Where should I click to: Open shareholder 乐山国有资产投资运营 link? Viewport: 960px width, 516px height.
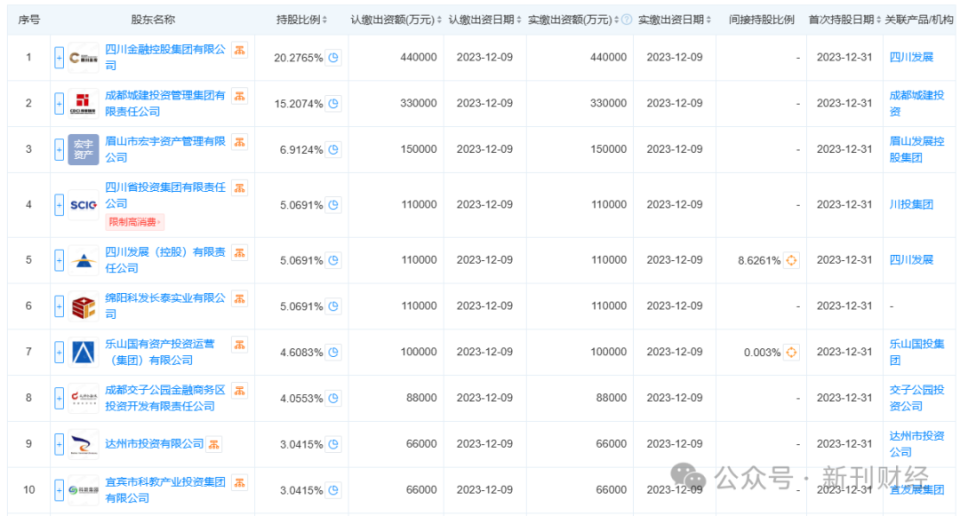pos(160,352)
